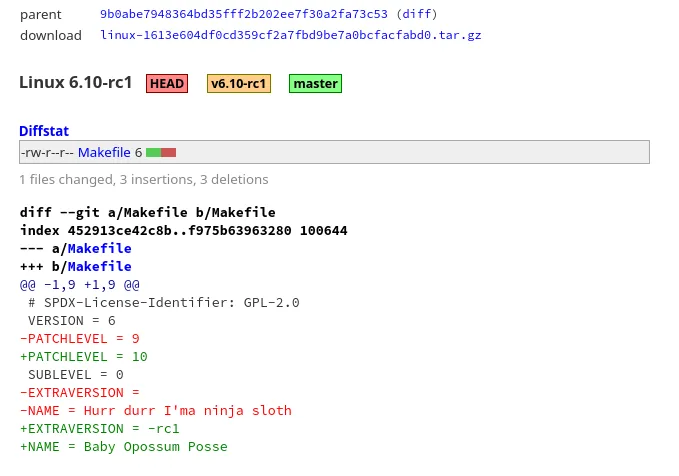Click the commit title Linux 6.10-rc1
This screenshot has height=476, width=679.
(76, 82)
